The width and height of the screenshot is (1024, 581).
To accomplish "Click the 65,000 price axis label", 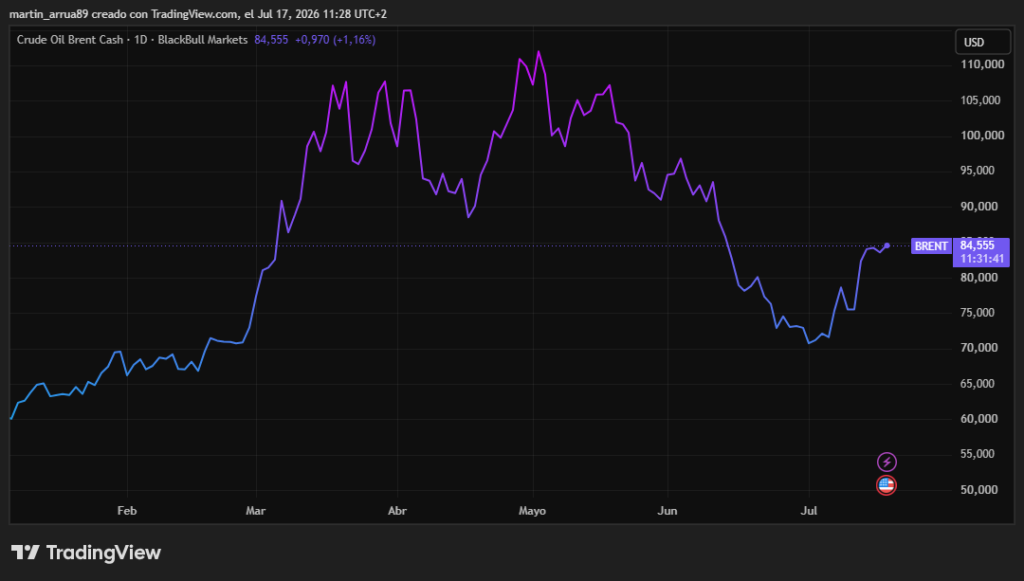I will tap(978, 383).
